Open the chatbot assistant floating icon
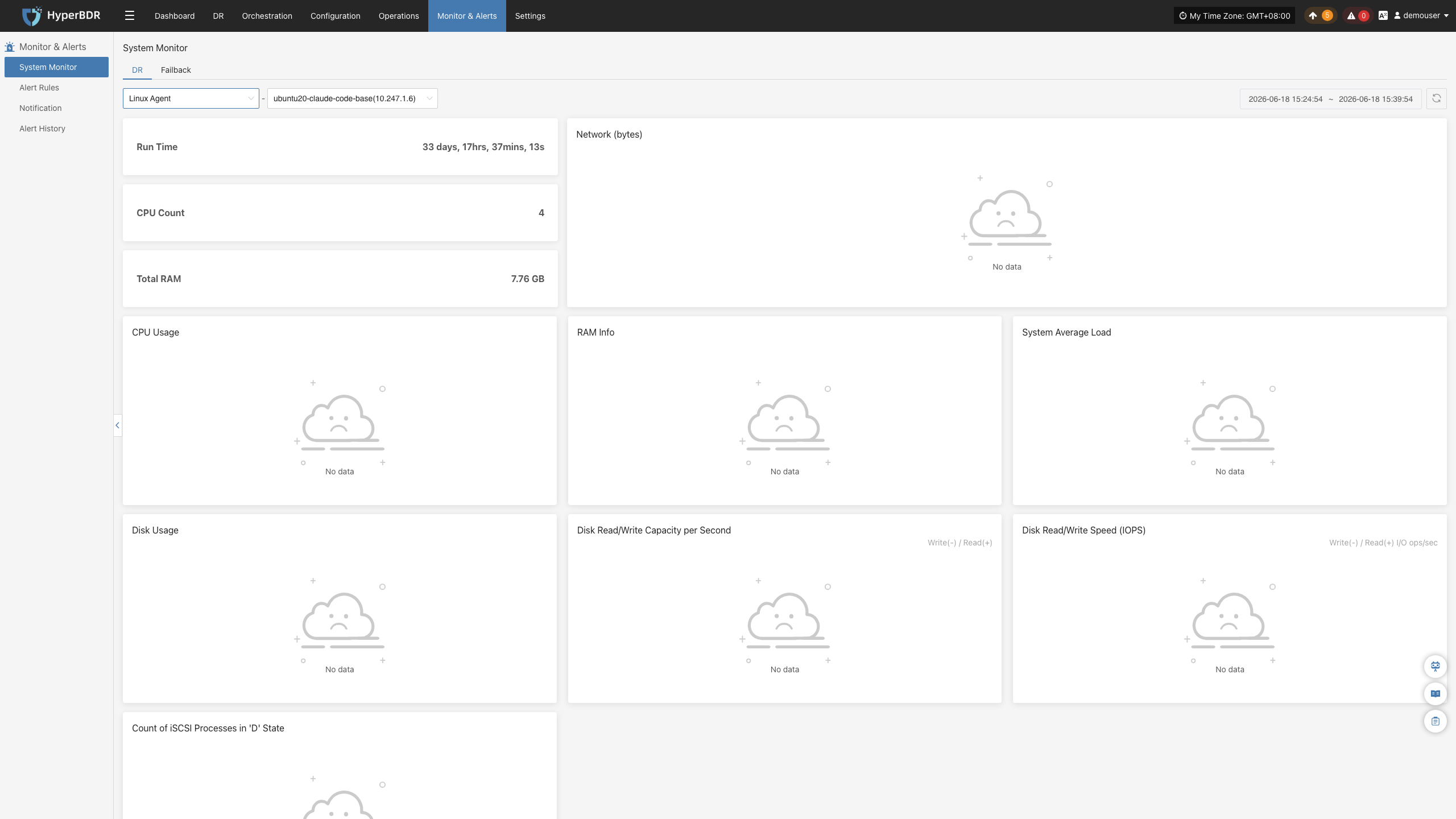1456x819 pixels. [1436, 666]
